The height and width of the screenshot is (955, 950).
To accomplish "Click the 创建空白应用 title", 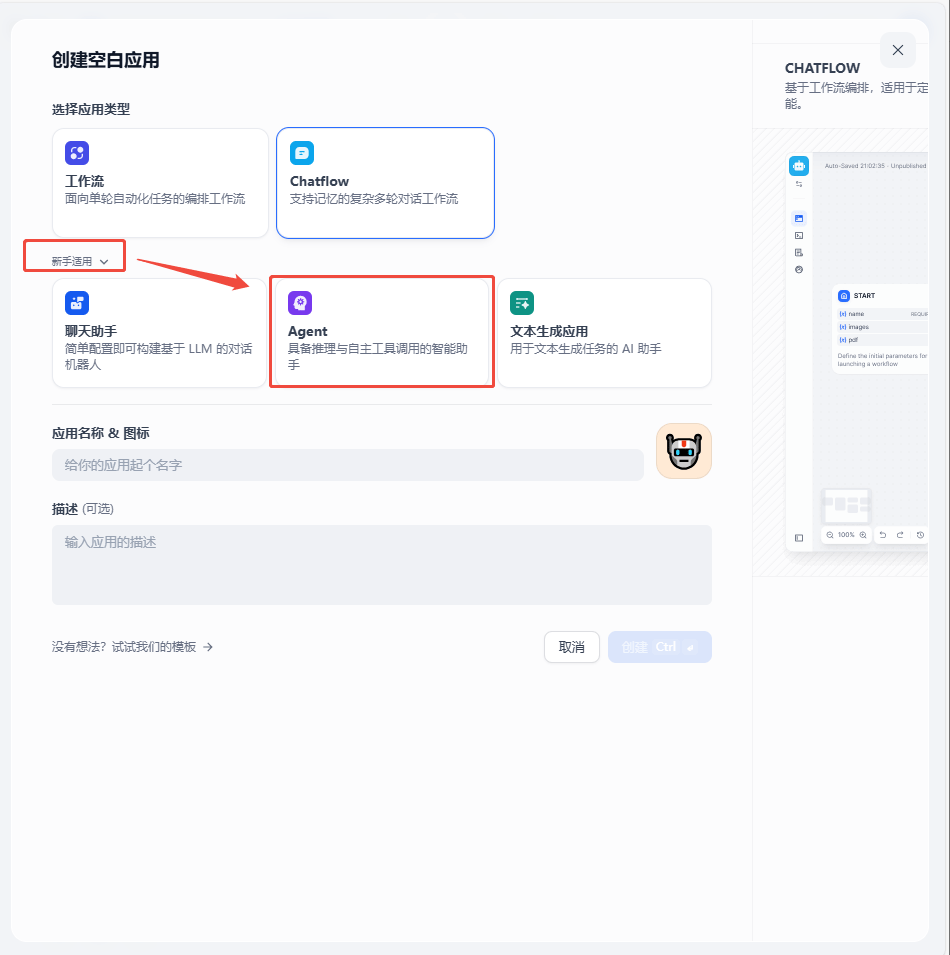I will 105,60.
